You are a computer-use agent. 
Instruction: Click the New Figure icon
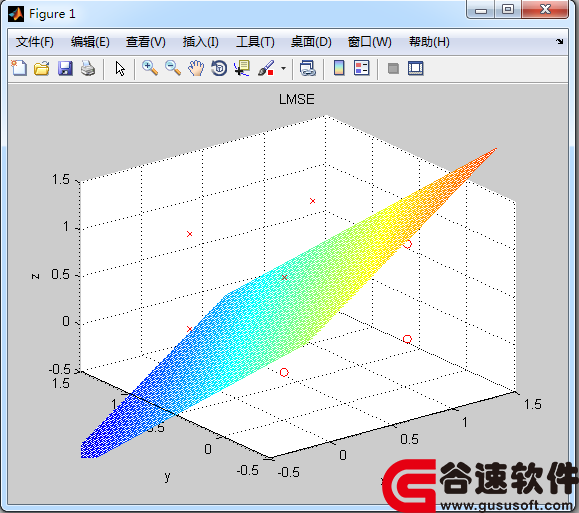tap(19, 68)
